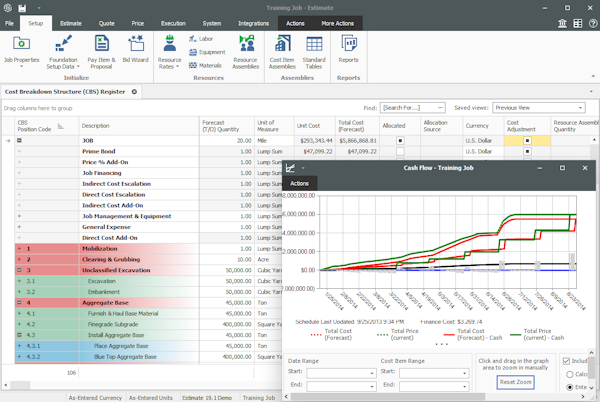Open Foundation Setup Data
This screenshot has width=600, height=402.
tap(63, 52)
